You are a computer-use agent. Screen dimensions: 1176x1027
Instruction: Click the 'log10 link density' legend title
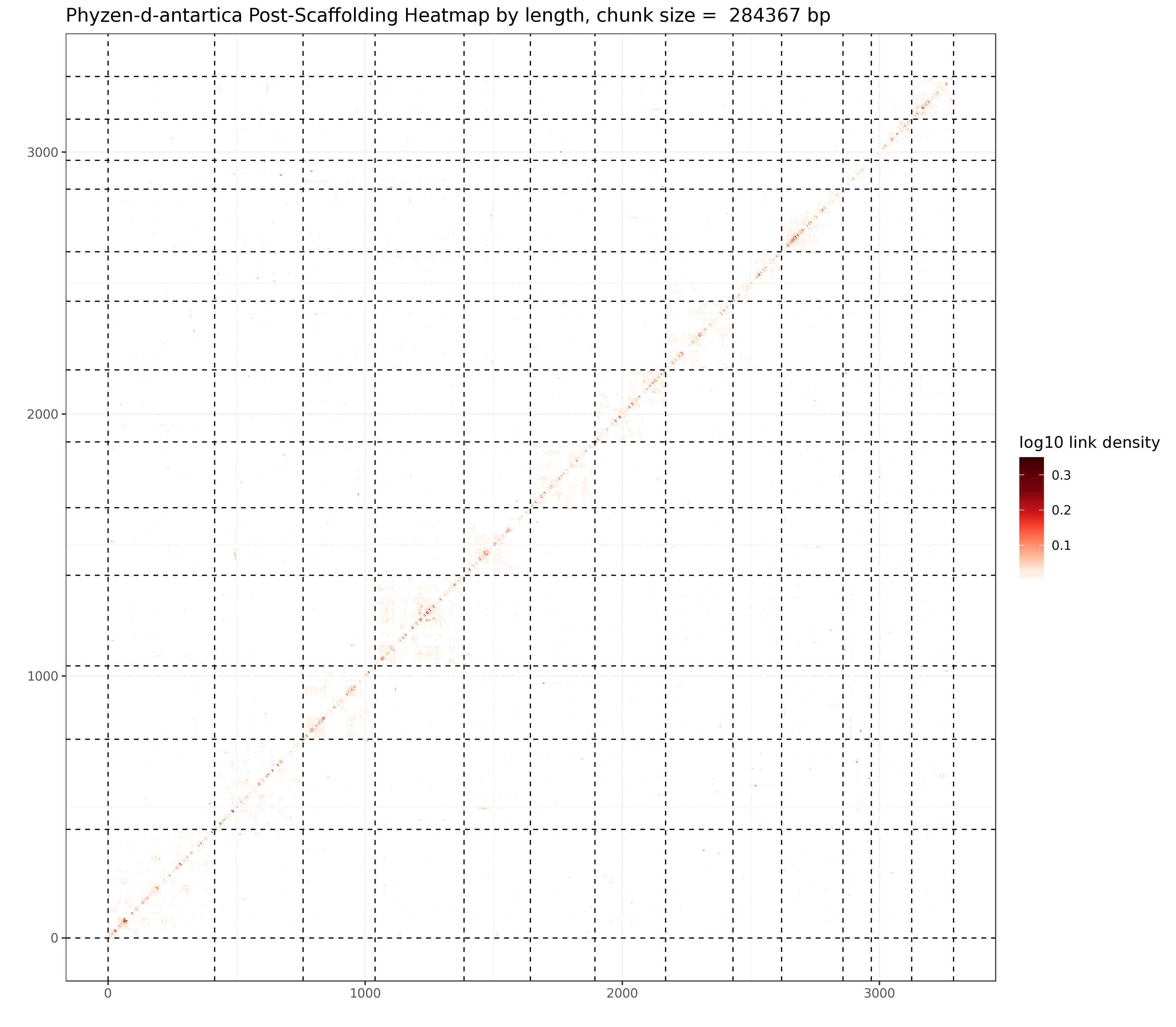(x=1089, y=442)
